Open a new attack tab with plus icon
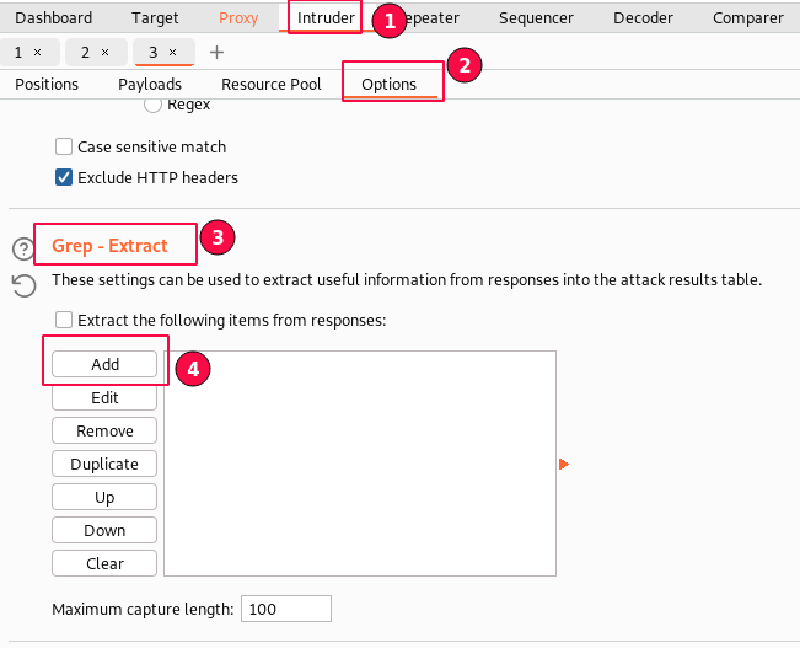The image size is (800, 648). click(x=217, y=52)
